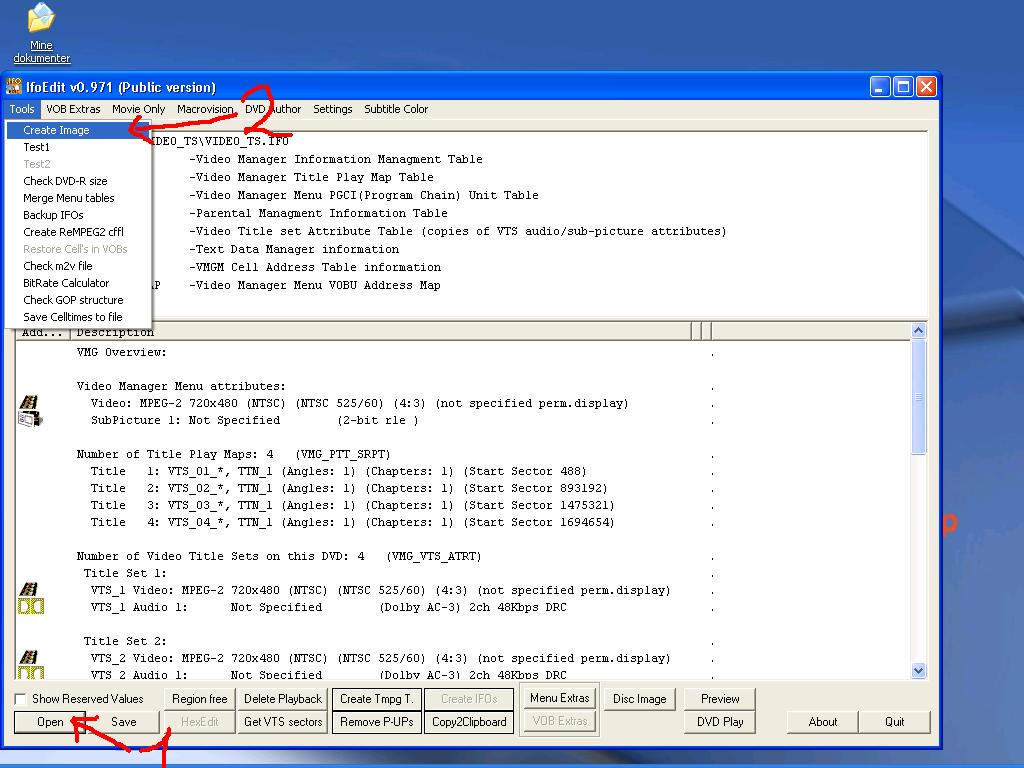The image size is (1024, 768).
Task: Click the Region free button
Action: [x=199, y=699]
